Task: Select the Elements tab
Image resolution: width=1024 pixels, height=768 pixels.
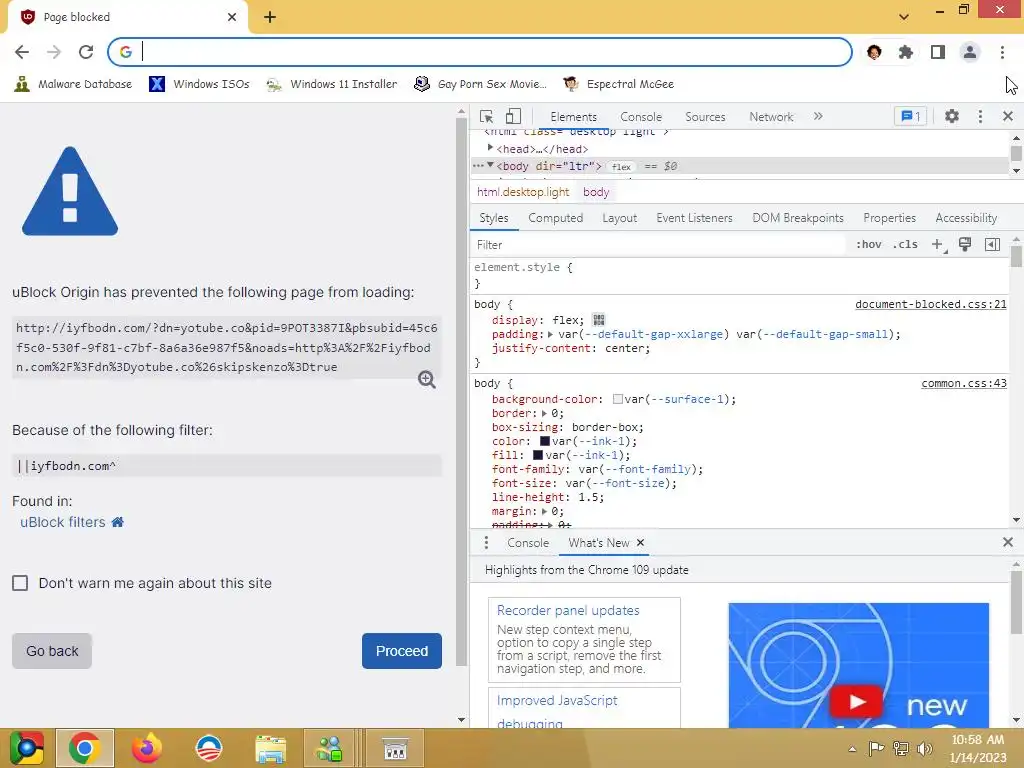Action: [x=573, y=117]
